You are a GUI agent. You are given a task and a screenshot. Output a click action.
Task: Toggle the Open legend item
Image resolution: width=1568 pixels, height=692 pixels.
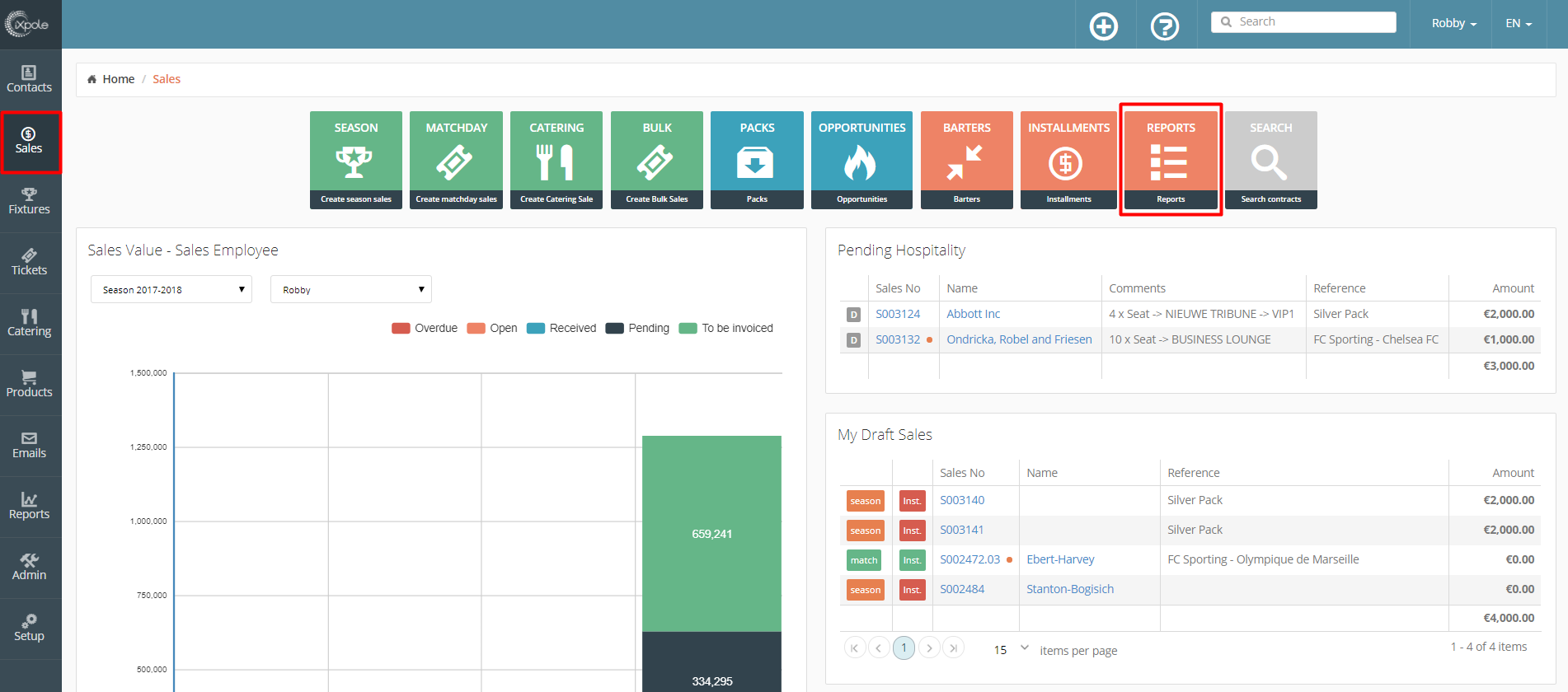click(492, 328)
